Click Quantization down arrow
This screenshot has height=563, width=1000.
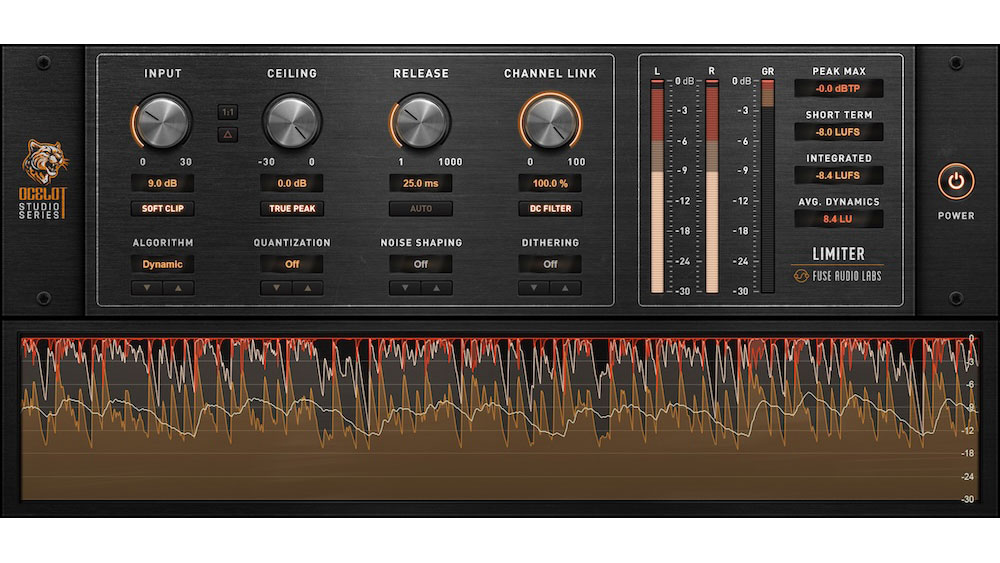[276, 288]
